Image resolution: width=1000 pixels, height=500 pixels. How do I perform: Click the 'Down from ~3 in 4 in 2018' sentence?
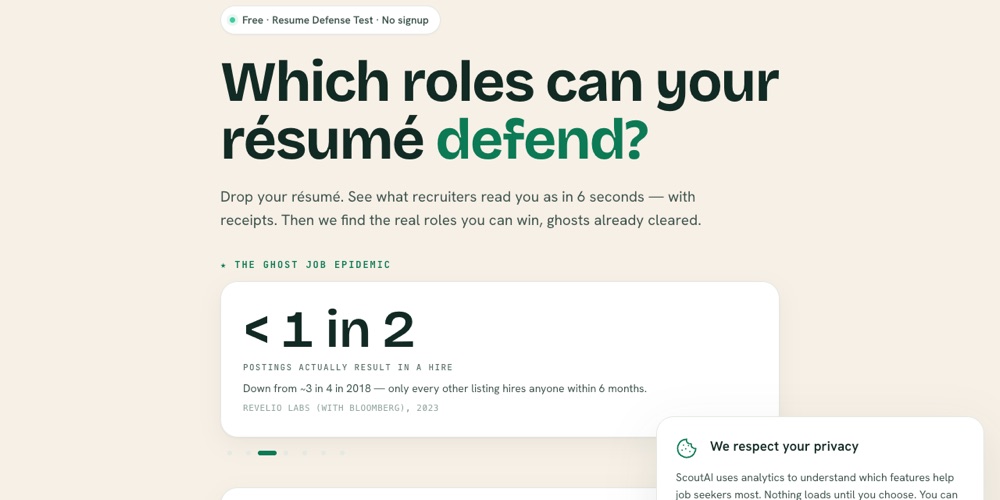[x=445, y=388]
